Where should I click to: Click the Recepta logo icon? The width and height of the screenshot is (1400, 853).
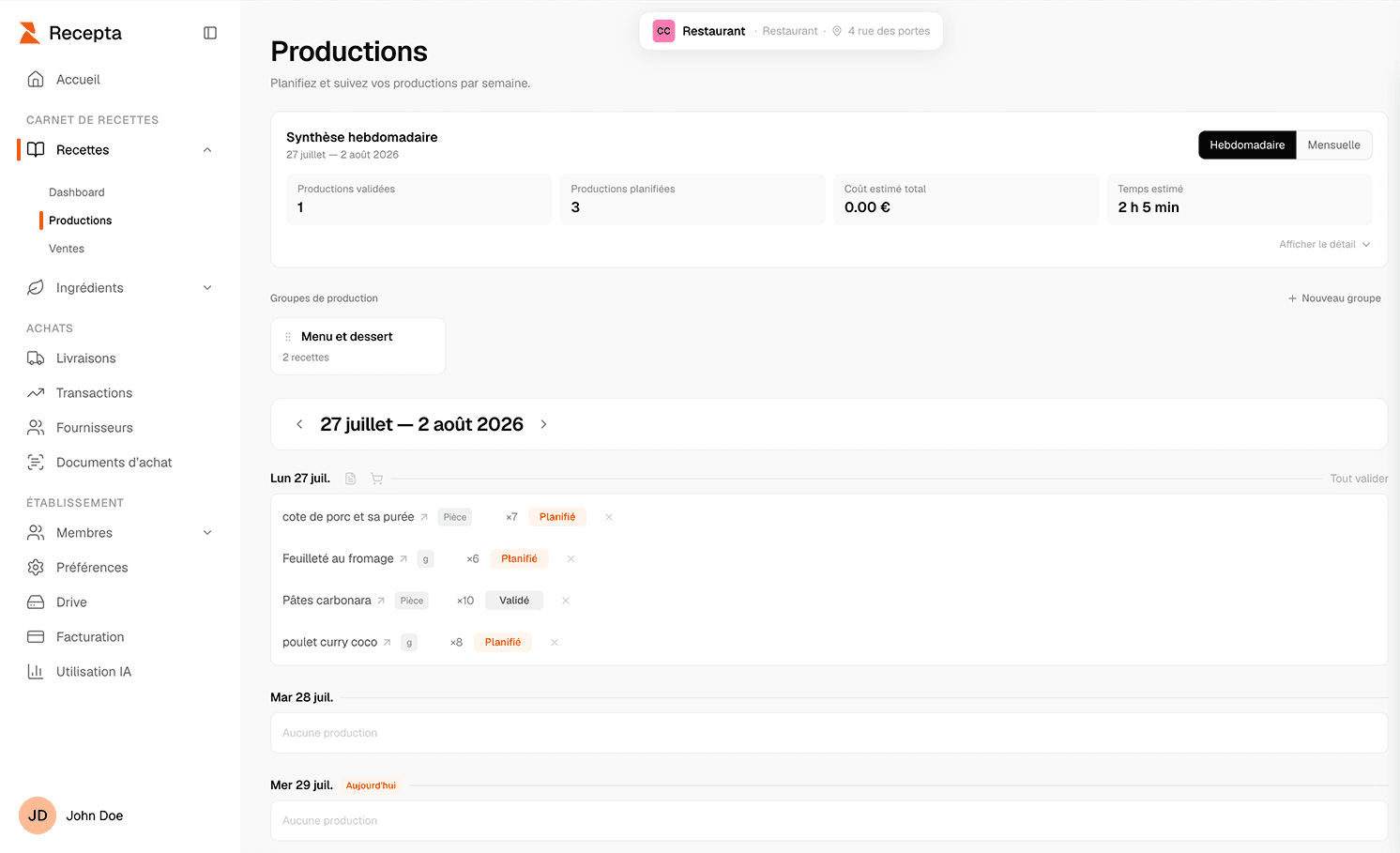point(29,33)
